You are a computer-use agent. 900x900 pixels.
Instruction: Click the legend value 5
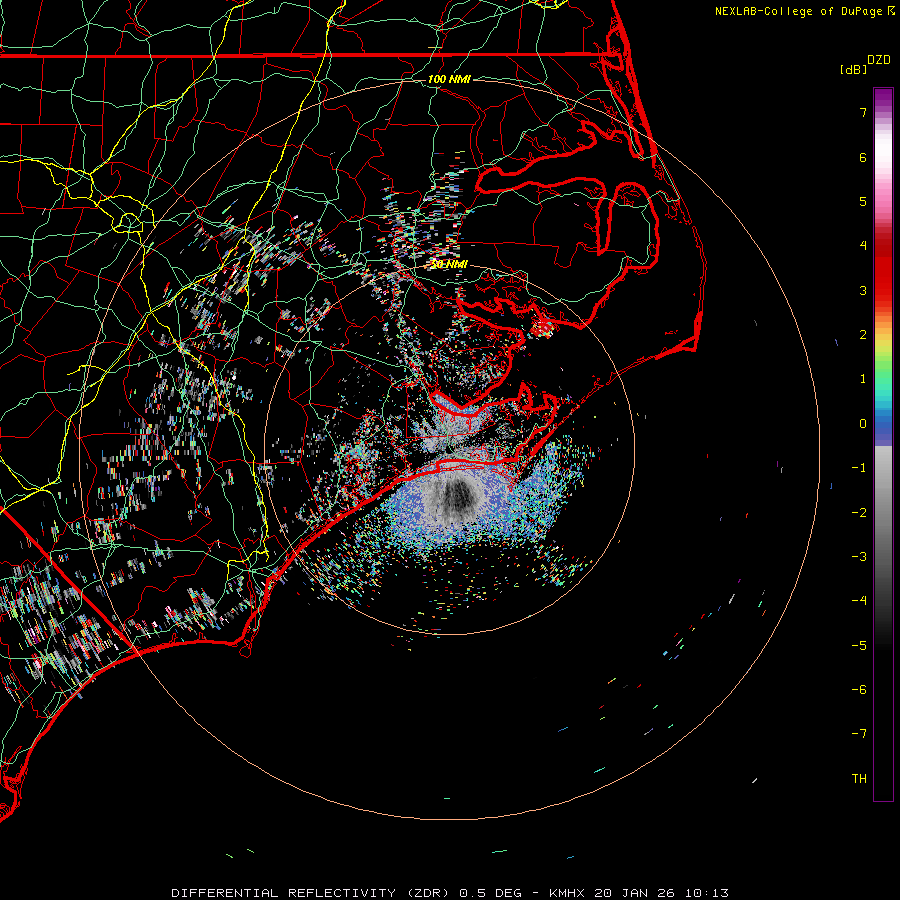click(x=863, y=201)
